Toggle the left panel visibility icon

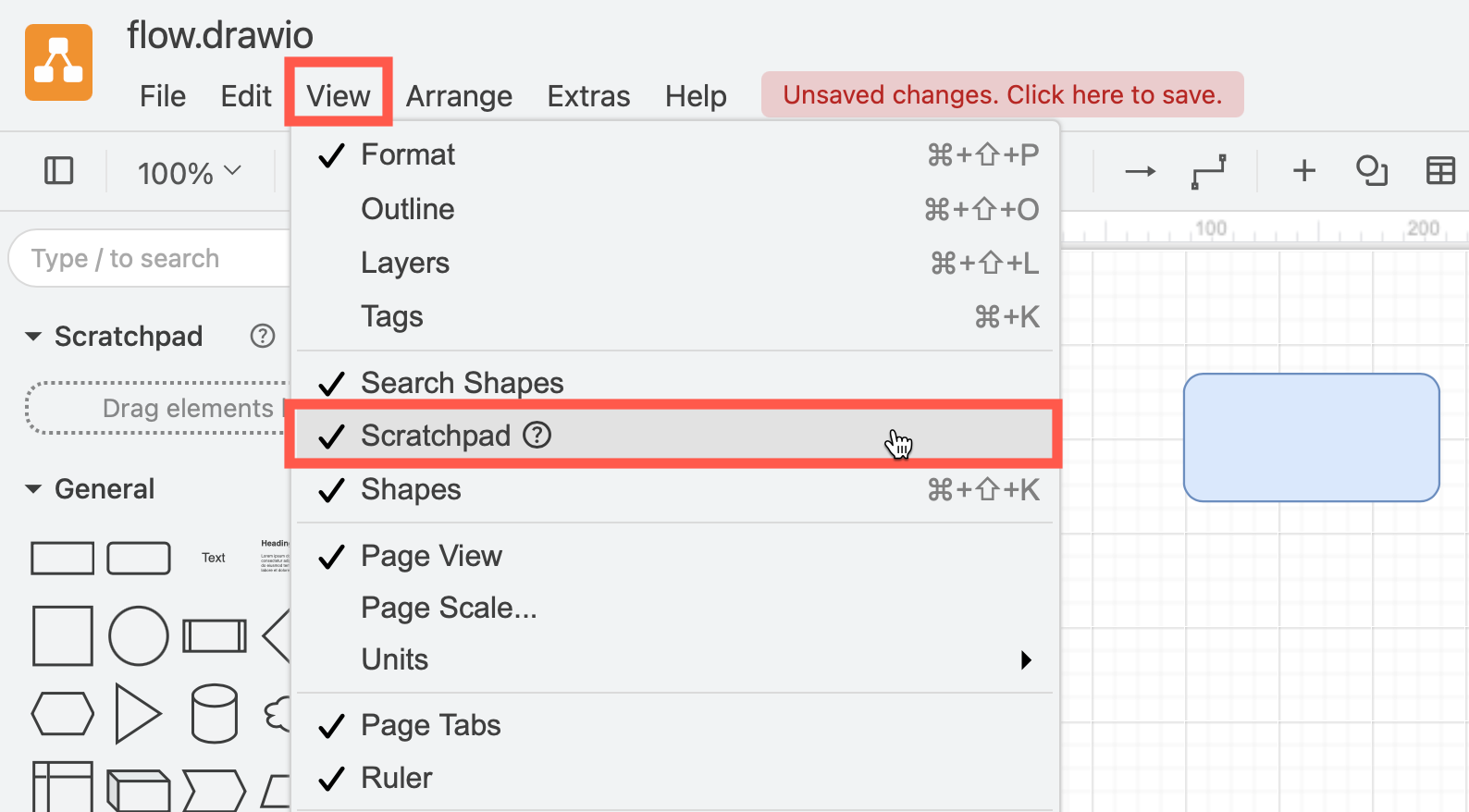pyautogui.click(x=57, y=170)
